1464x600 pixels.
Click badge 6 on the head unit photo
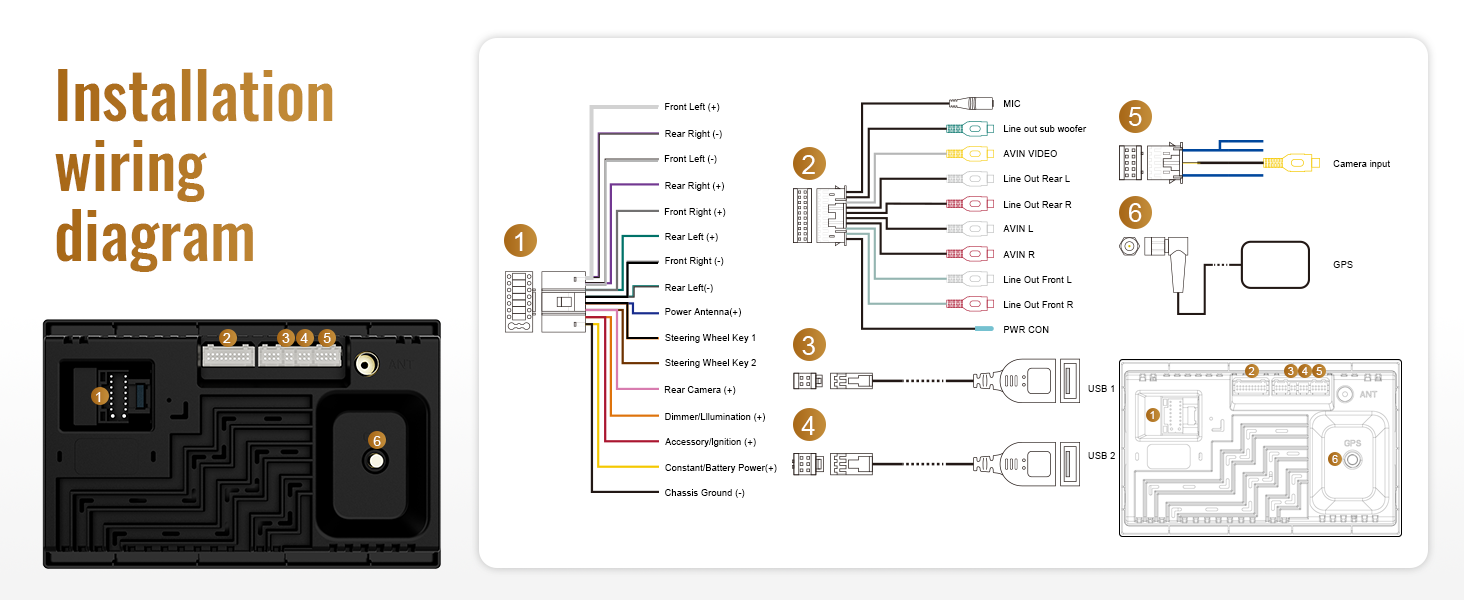click(x=377, y=440)
